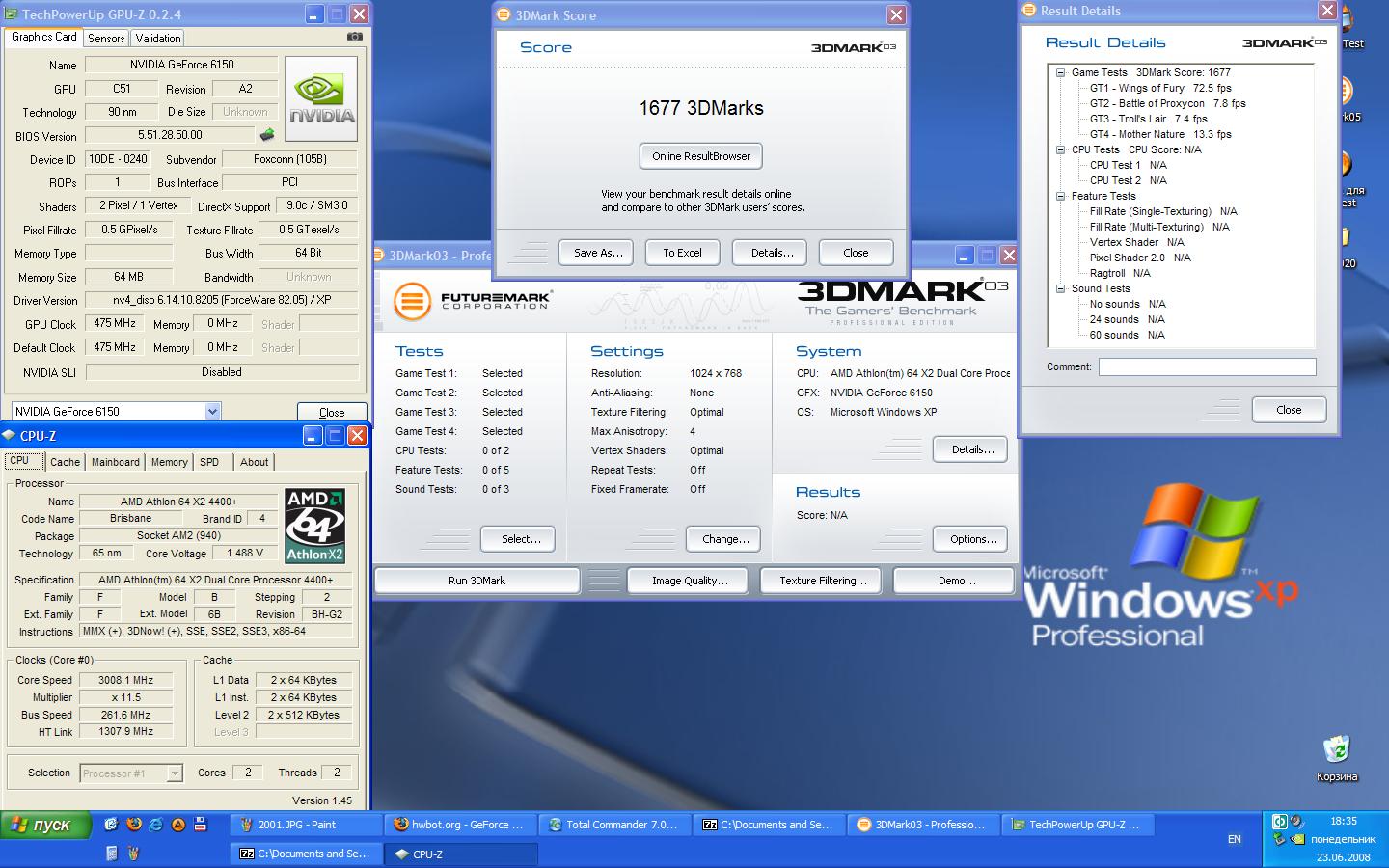This screenshot has width=1389, height=868.
Task: Export the score with To Excel
Action: (x=682, y=253)
